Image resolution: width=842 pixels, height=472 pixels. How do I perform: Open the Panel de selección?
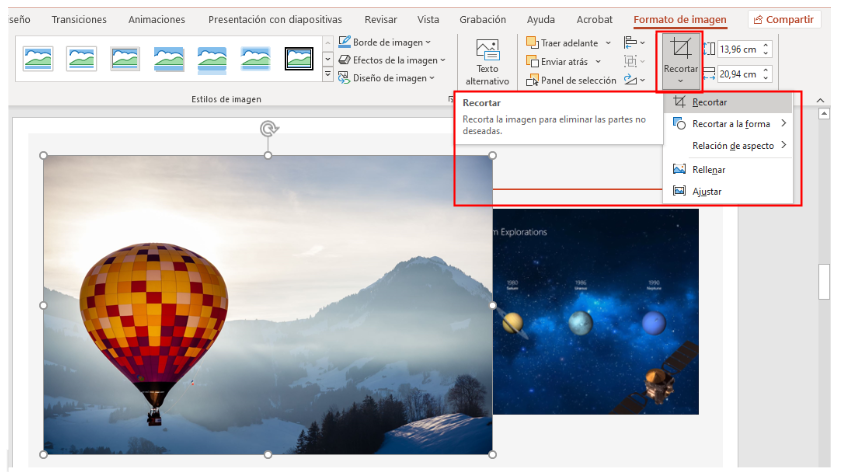pos(571,81)
